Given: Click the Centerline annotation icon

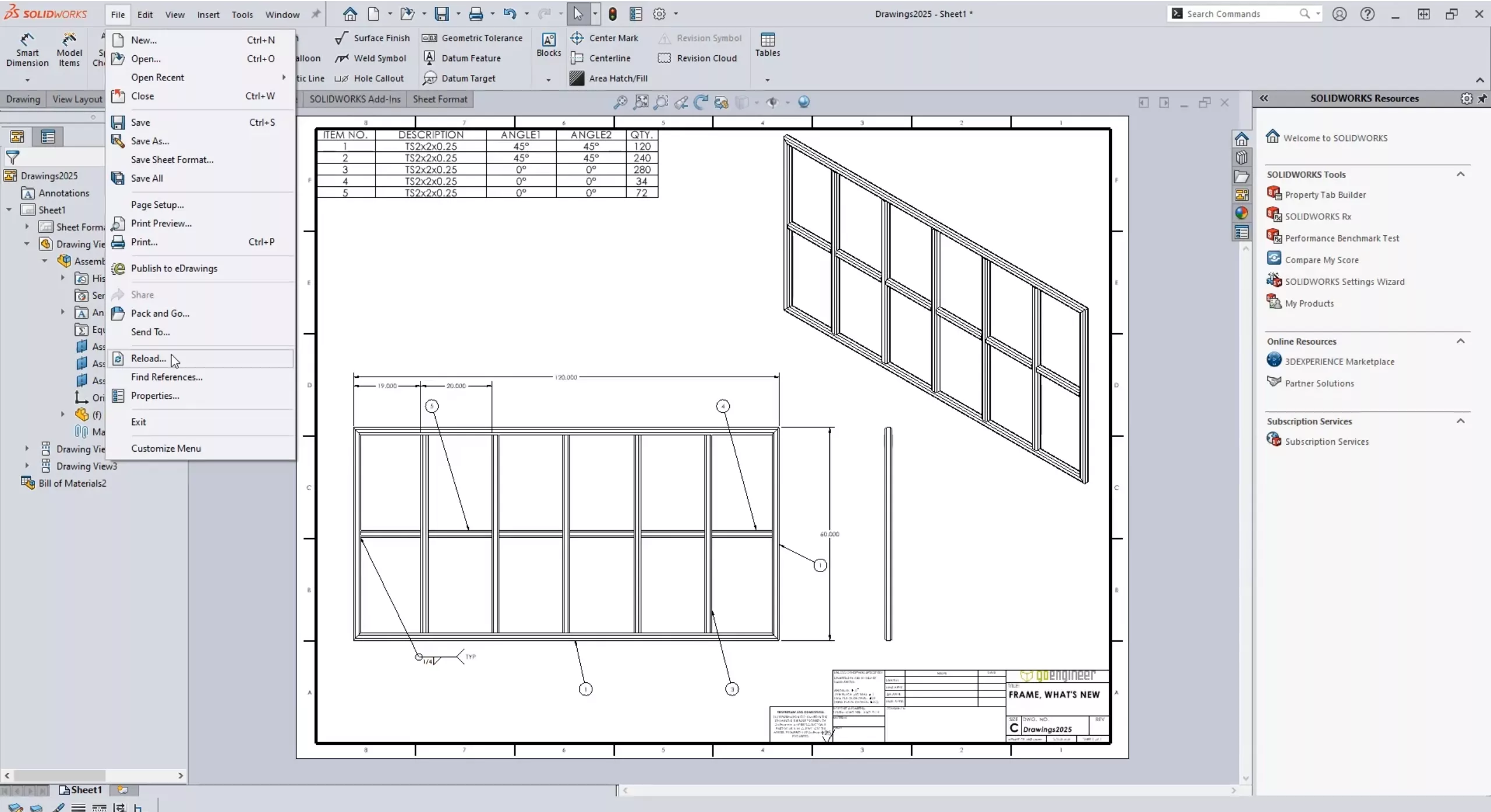Looking at the screenshot, I should 578,57.
